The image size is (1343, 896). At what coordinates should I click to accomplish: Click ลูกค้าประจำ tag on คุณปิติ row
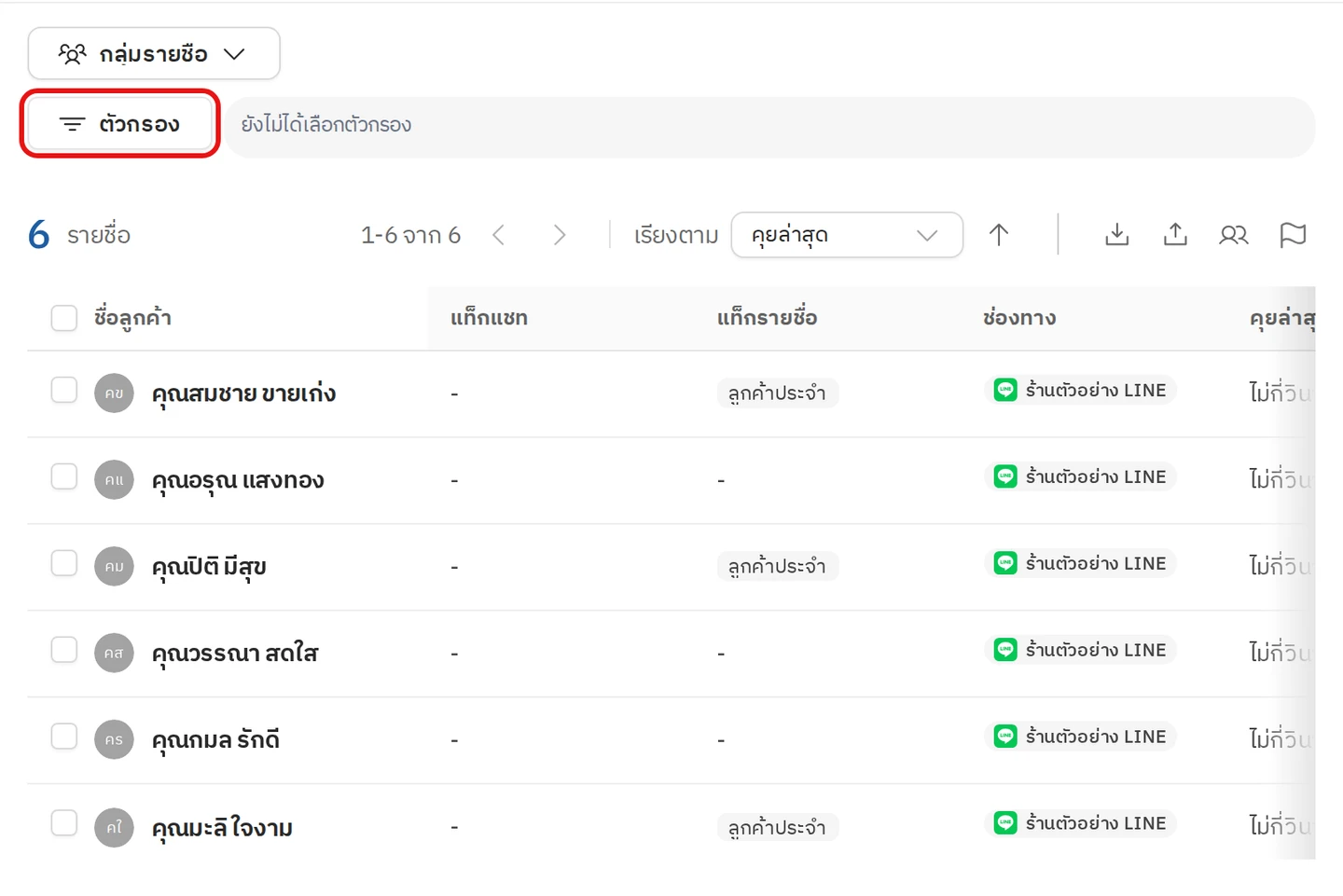(778, 567)
